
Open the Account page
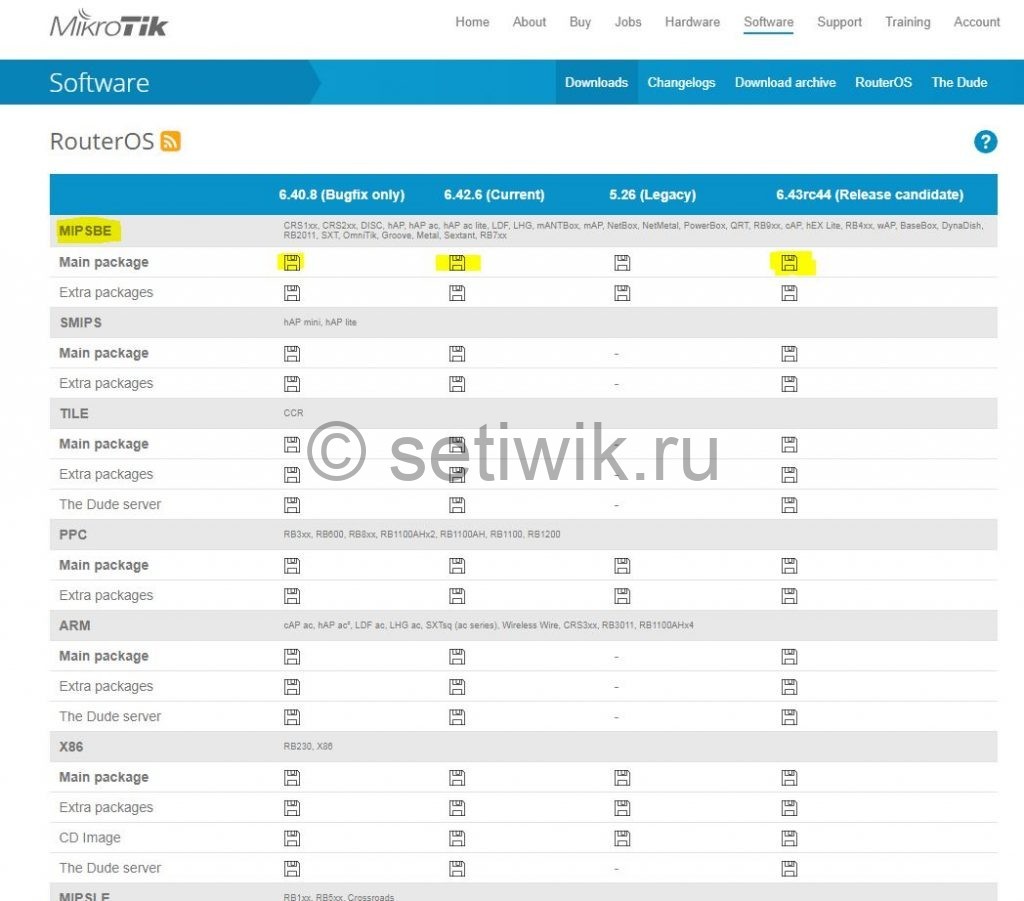[976, 22]
